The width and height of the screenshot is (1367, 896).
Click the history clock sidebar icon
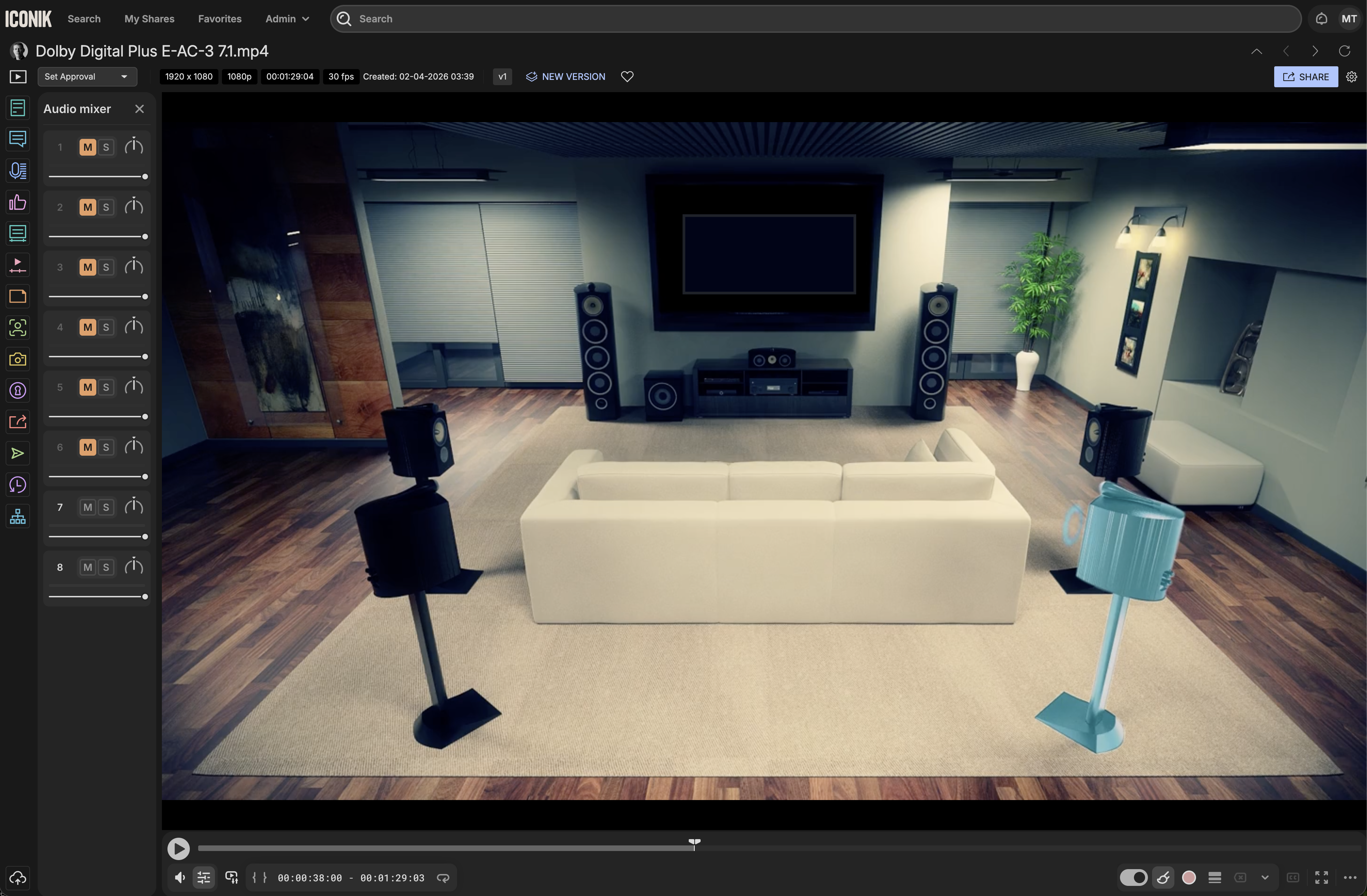pos(18,485)
